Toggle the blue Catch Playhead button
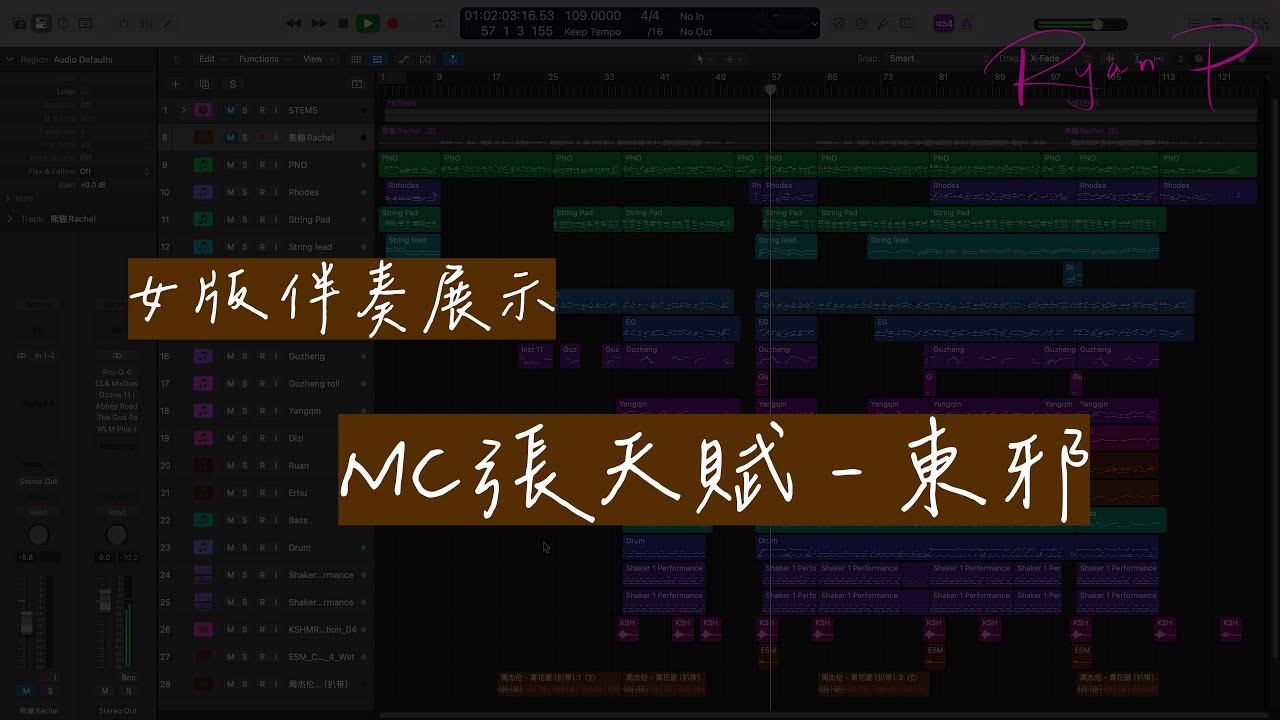Image resolution: width=1280 pixels, height=720 pixels. click(453, 59)
